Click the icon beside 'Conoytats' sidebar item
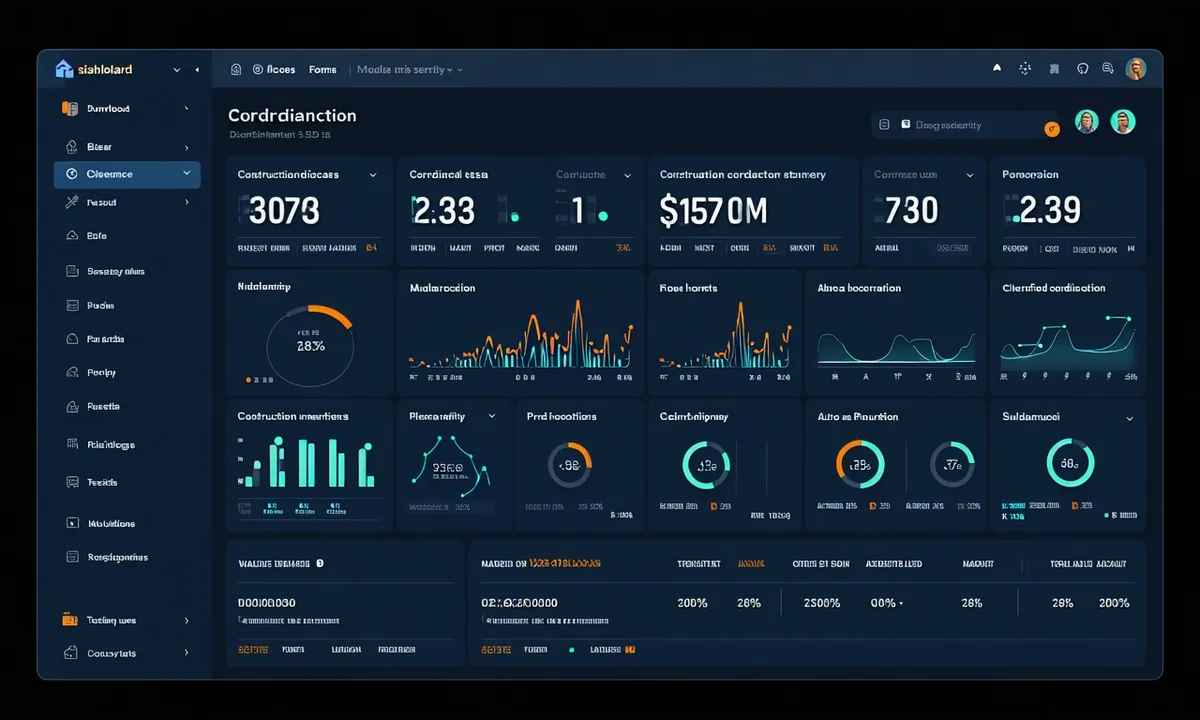Viewport: 1200px width, 720px height. [70, 653]
